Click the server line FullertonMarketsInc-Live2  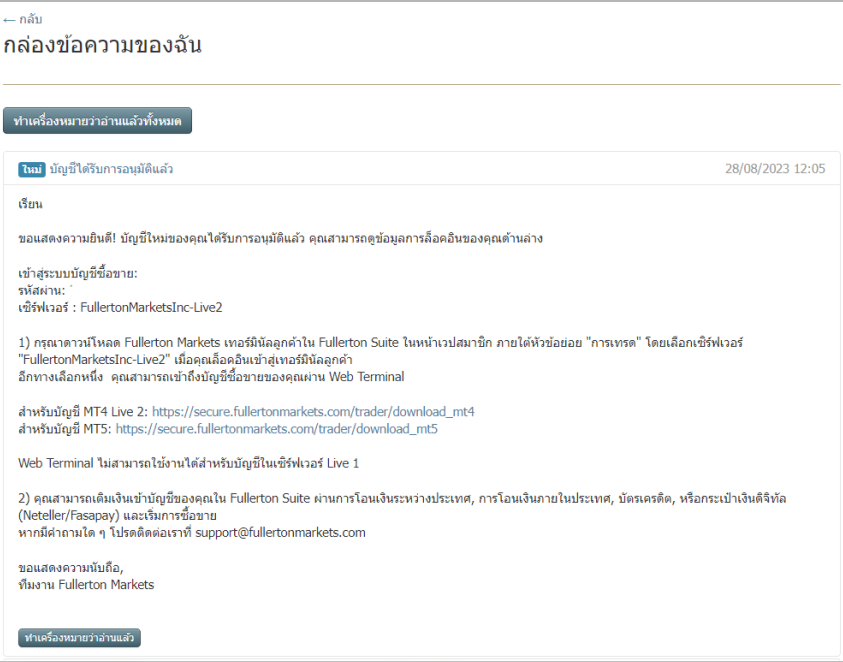click(x=120, y=308)
